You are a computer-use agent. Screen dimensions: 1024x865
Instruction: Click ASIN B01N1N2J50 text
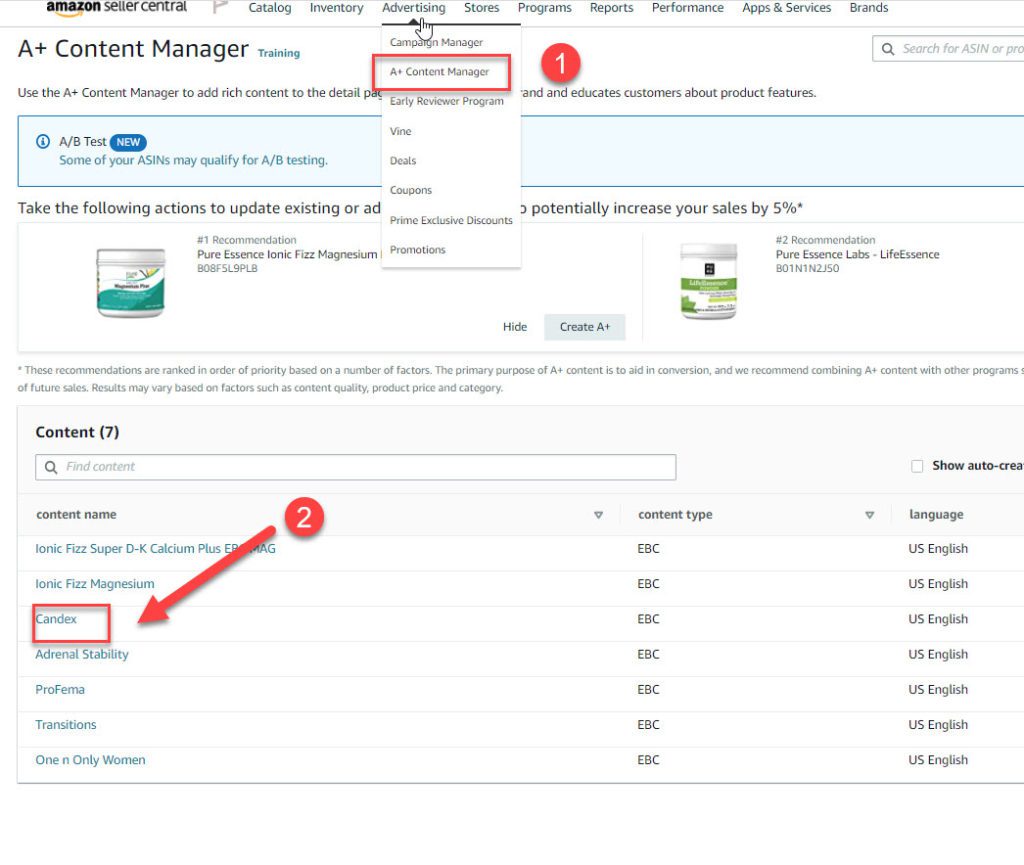tap(807, 268)
